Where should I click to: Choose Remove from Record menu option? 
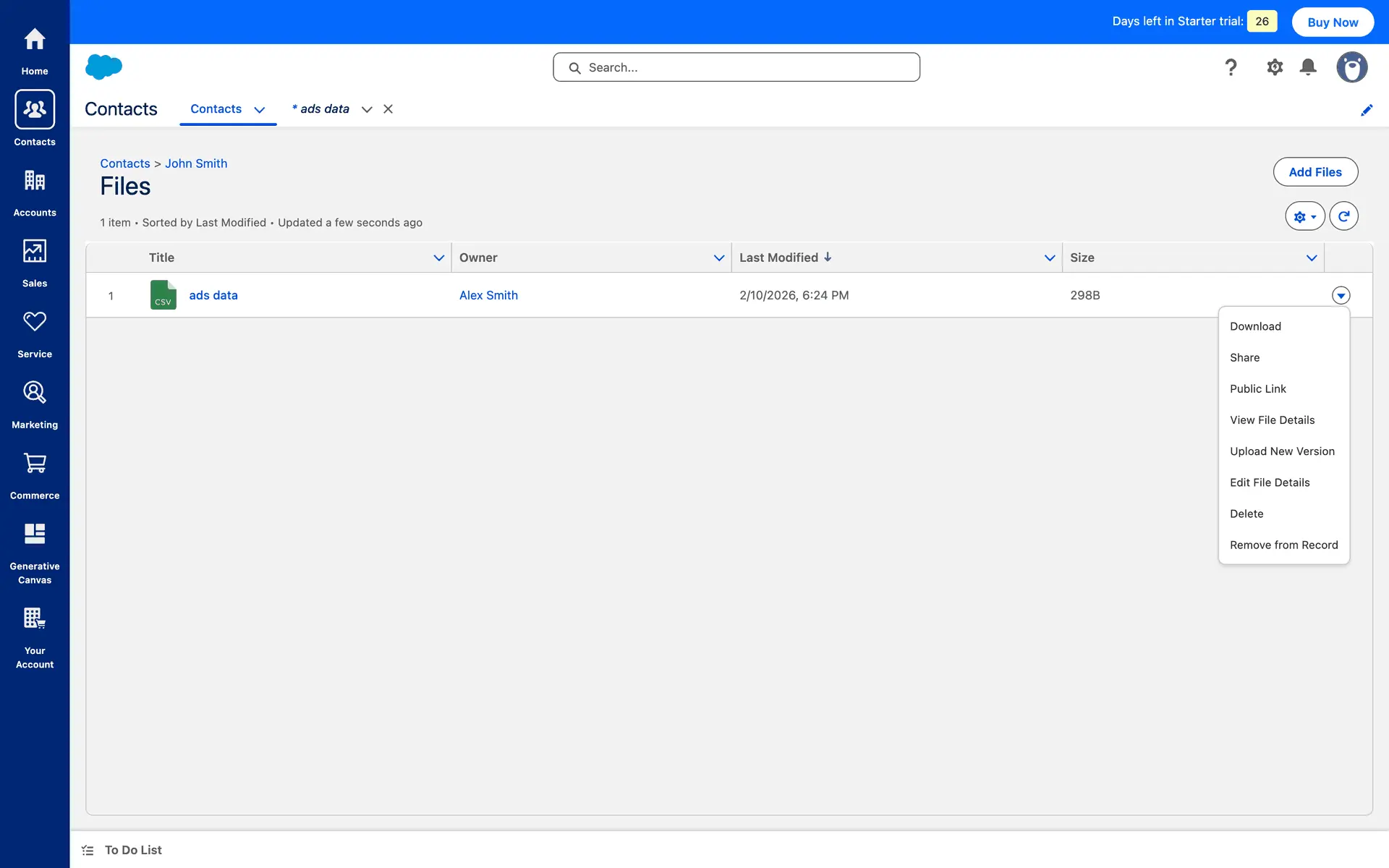(x=1283, y=545)
